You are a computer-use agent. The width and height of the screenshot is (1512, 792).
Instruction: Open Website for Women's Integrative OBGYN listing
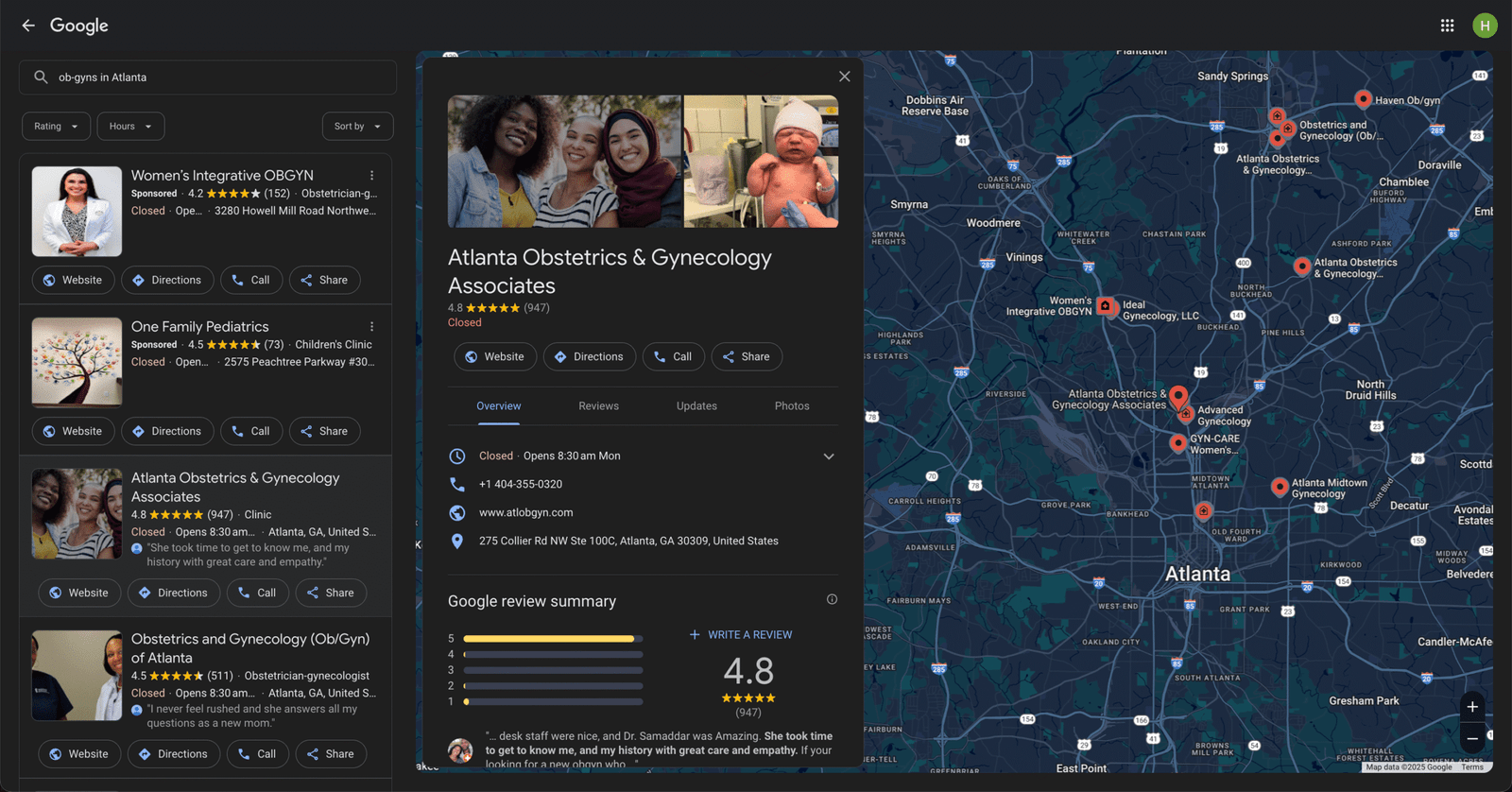tap(73, 280)
